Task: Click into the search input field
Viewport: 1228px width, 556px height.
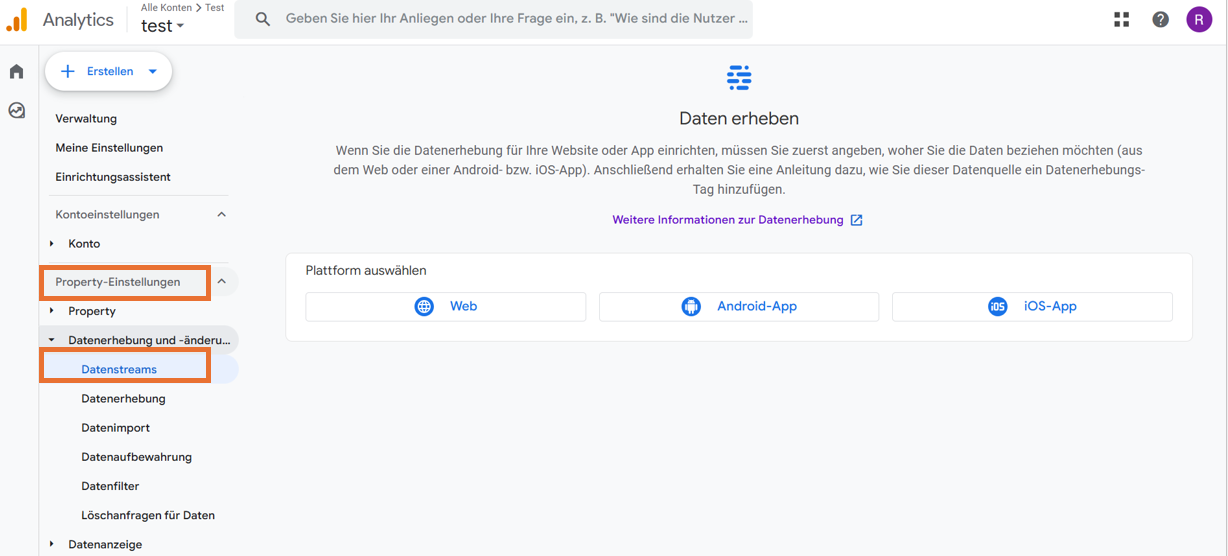Action: (515, 19)
